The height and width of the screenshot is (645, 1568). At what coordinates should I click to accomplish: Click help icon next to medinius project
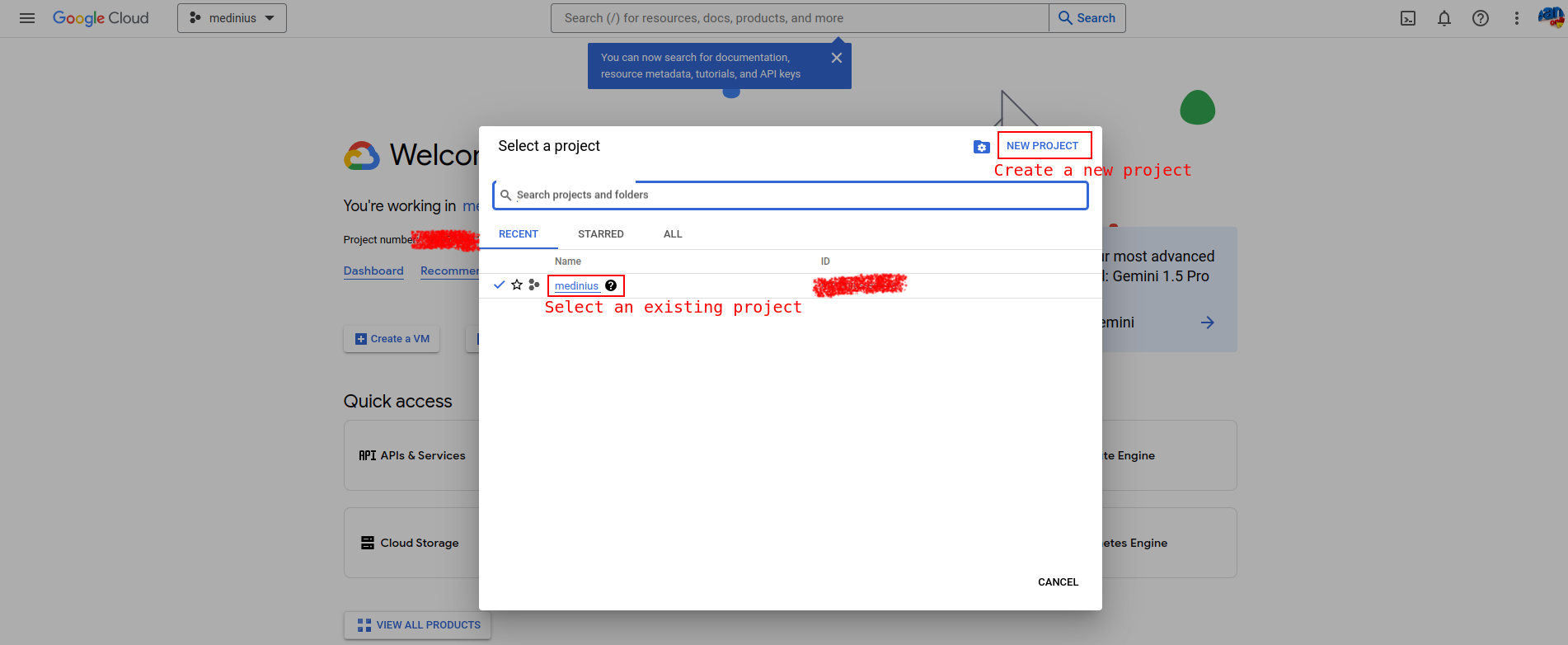coord(611,285)
